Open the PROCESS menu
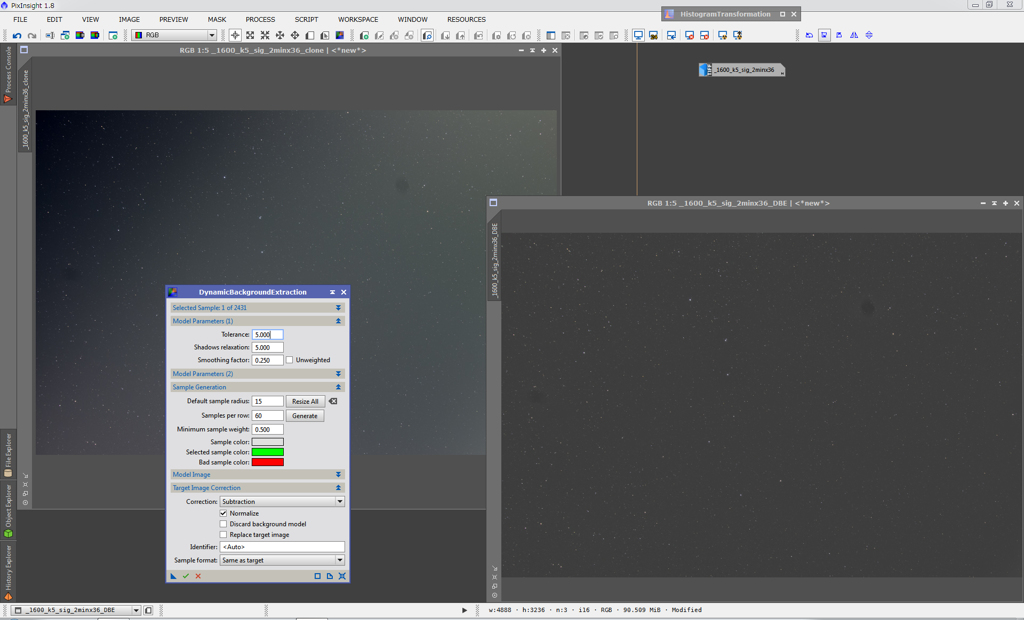 [x=261, y=20]
